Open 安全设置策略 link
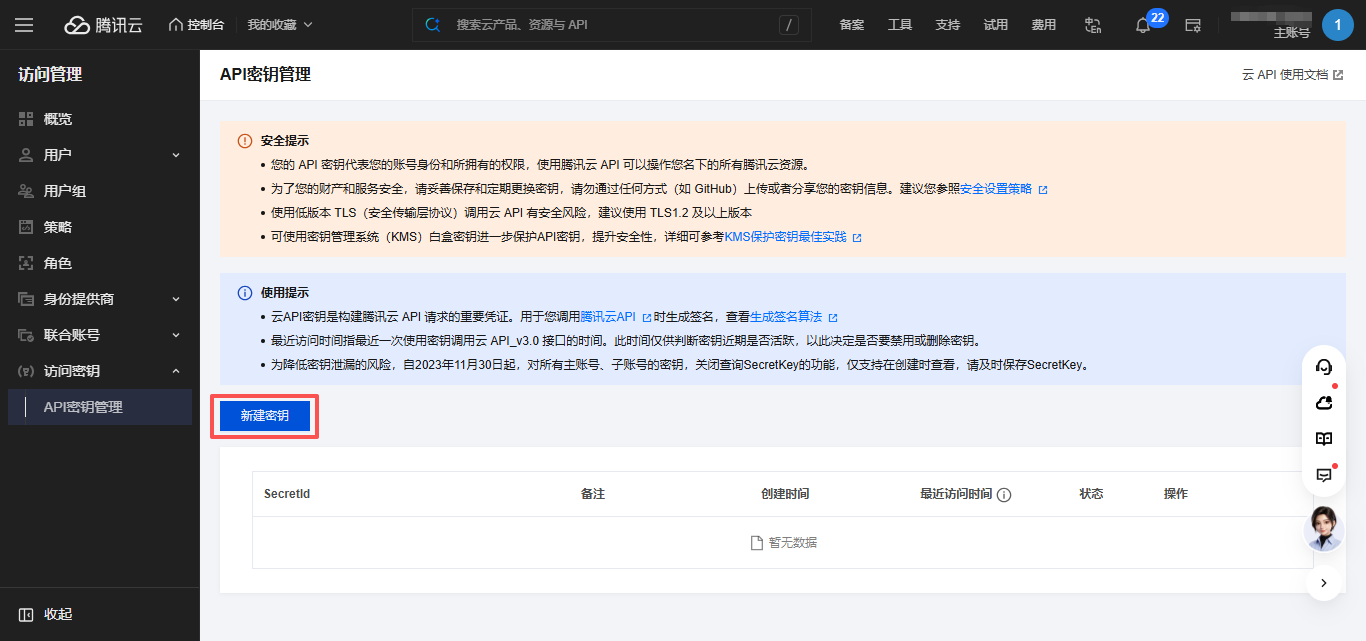The height and width of the screenshot is (641, 1366). click(1003, 189)
